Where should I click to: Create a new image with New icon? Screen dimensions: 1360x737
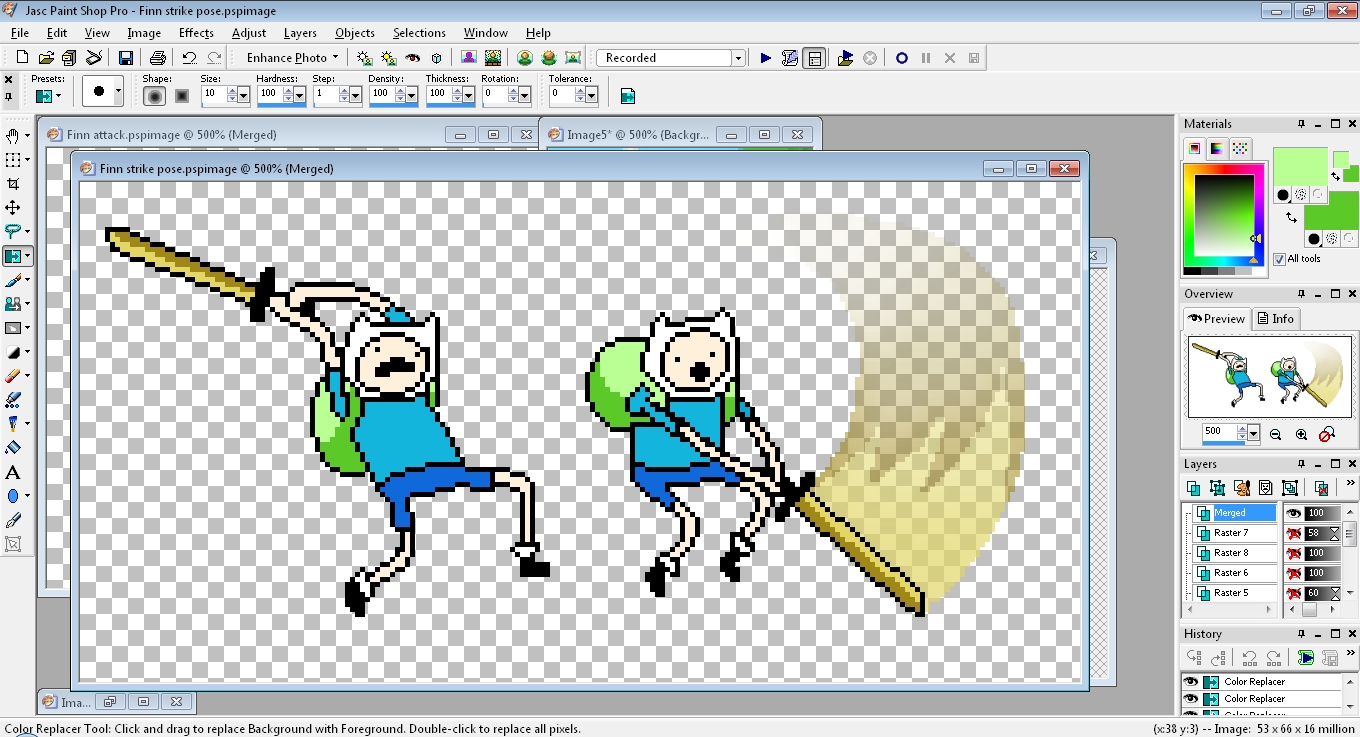22,58
